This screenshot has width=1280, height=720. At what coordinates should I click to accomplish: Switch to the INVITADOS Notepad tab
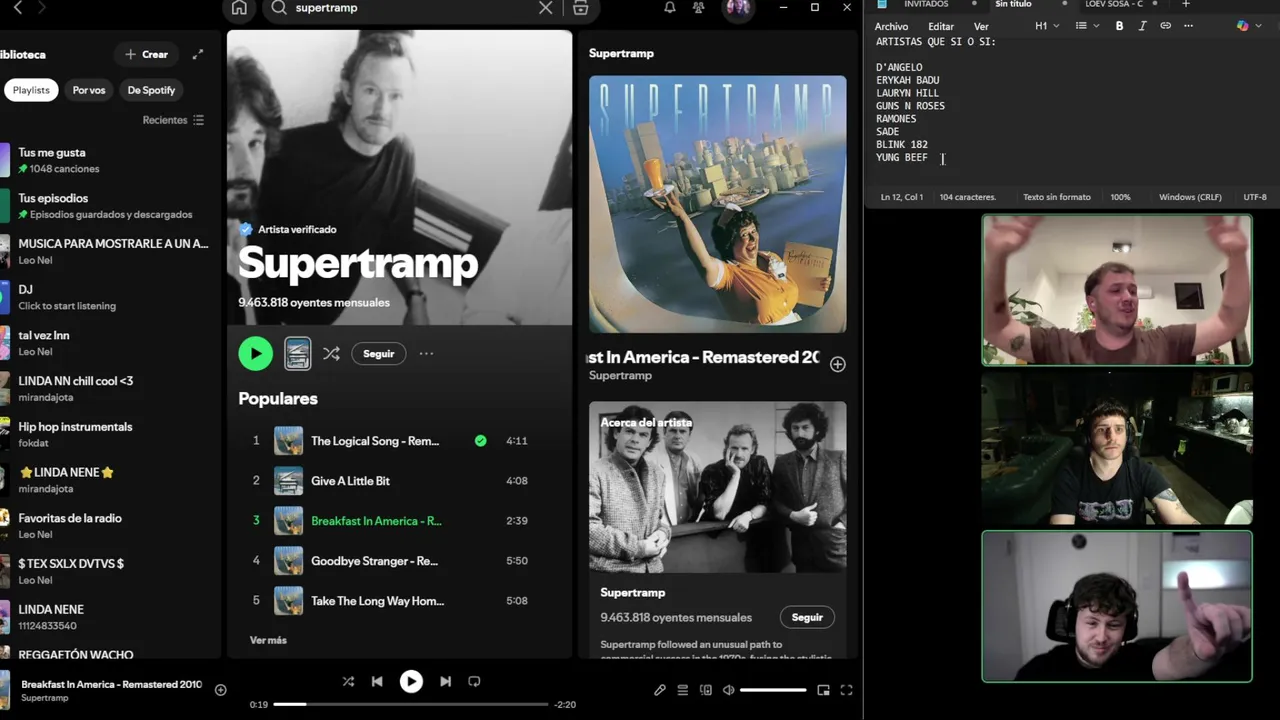point(926,5)
